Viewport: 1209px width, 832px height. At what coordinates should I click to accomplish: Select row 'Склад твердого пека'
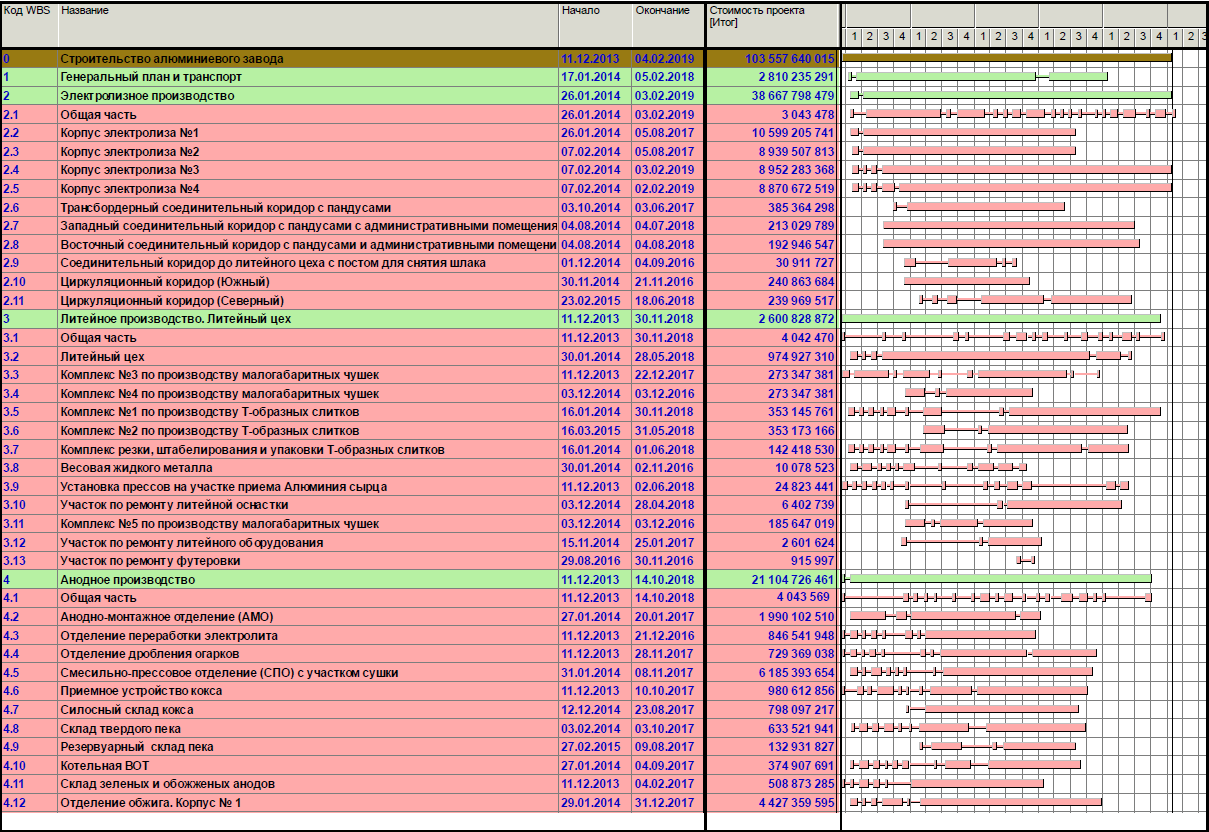[419, 728]
